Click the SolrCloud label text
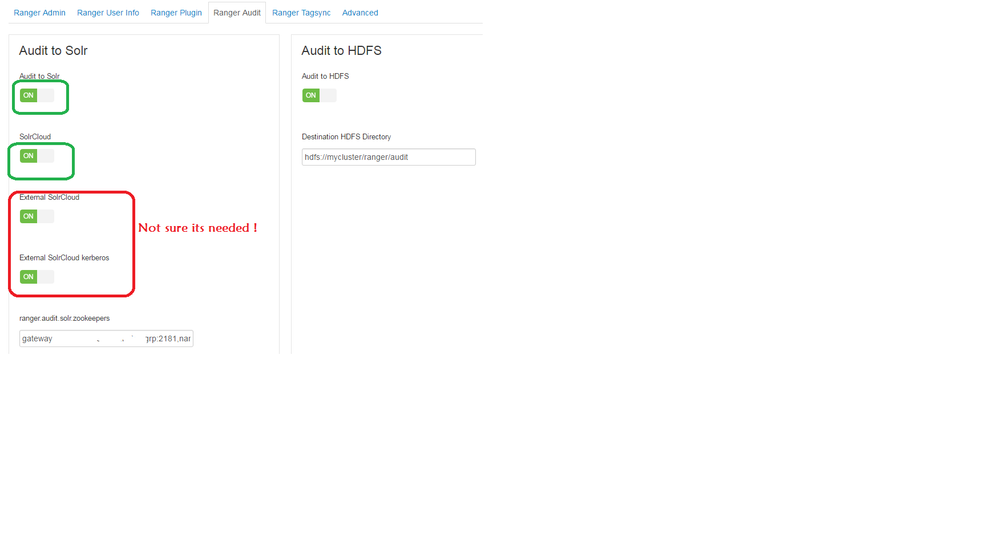Viewport: 998px width, 540px height. coord(35,137)
